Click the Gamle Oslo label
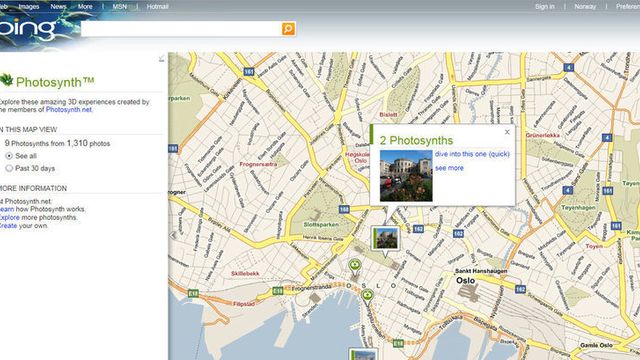The image size is (640, 360). pyautogui.click(x=596, y=345)
